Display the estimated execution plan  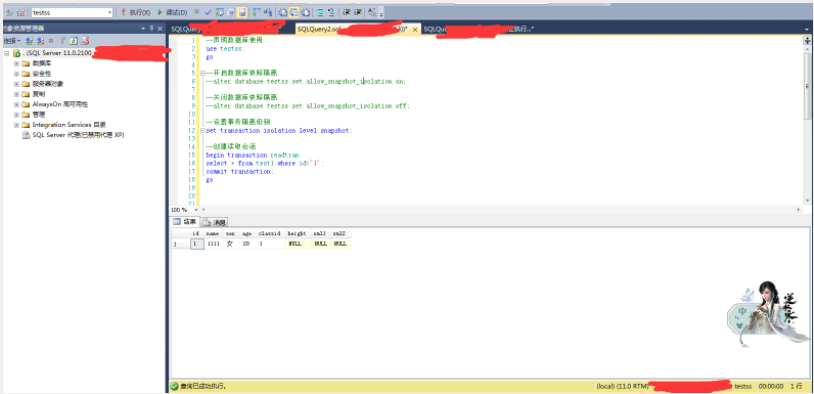pyautogui.click(x=220, y=12)
